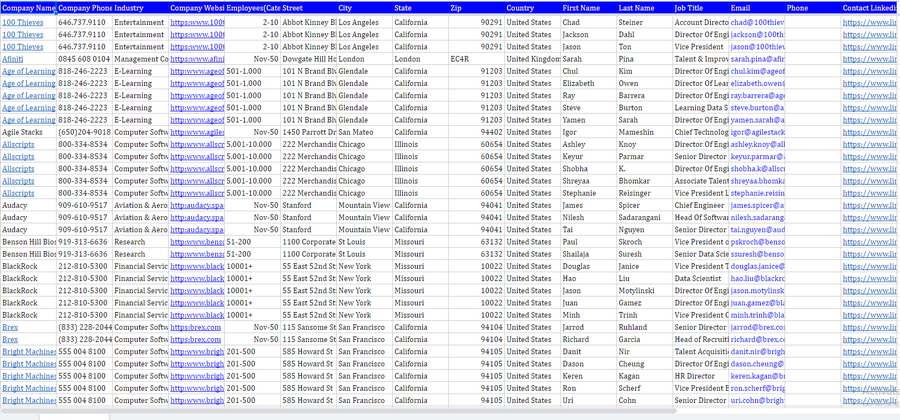Click the Country column header
This screenshot has height=420, width=900.
(533, 8)
